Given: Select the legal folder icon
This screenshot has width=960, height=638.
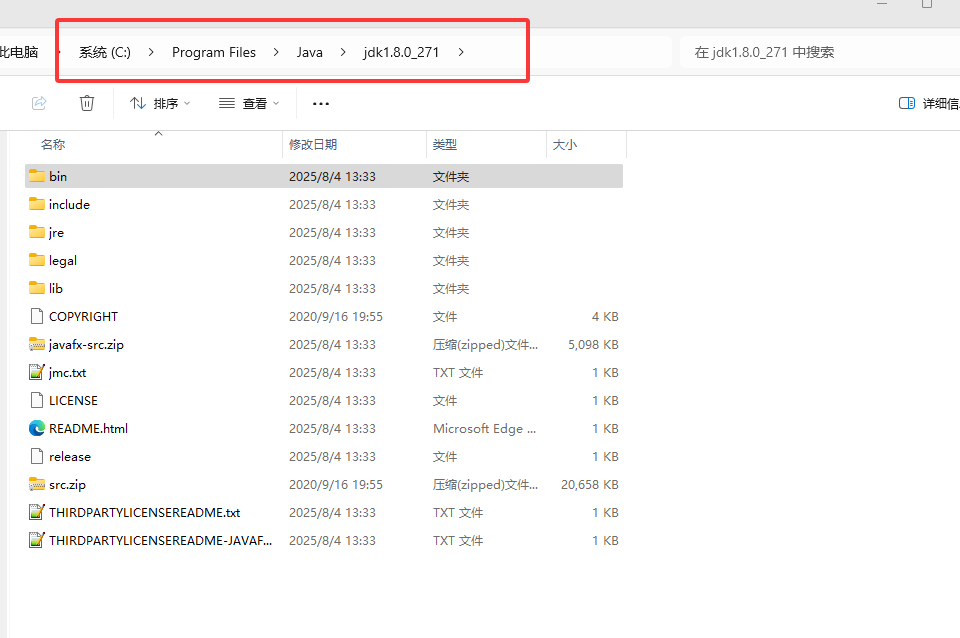Looking at the screenshot, I should tap(37, 260).
